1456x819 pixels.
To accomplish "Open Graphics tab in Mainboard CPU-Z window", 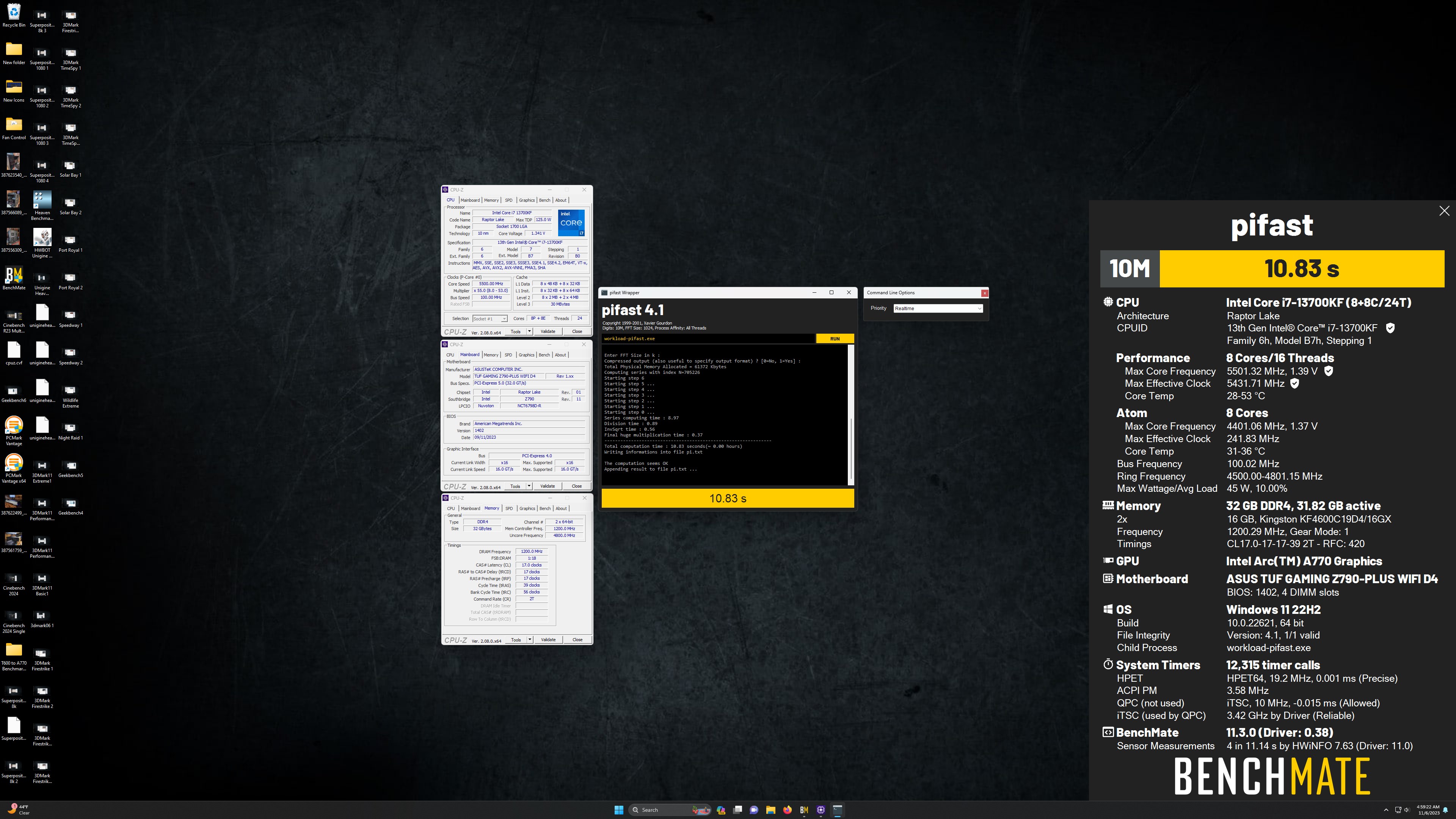I will tap(526, 355).
